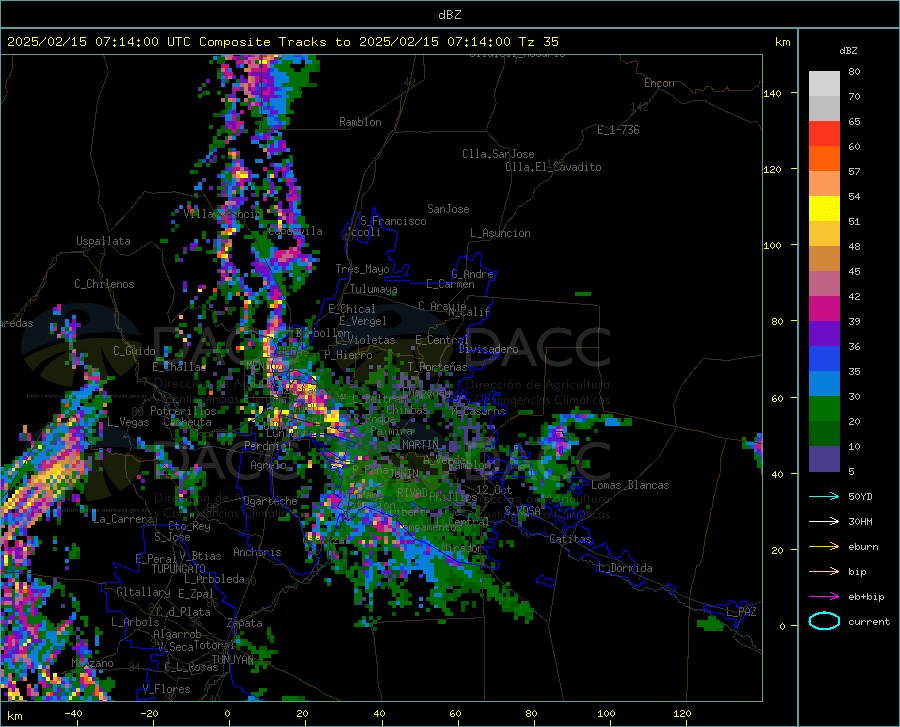Screen dimensions: 900x727
Task: Click the E_1-736 map label
Action: pyautogui.click(x=618, y=130)
